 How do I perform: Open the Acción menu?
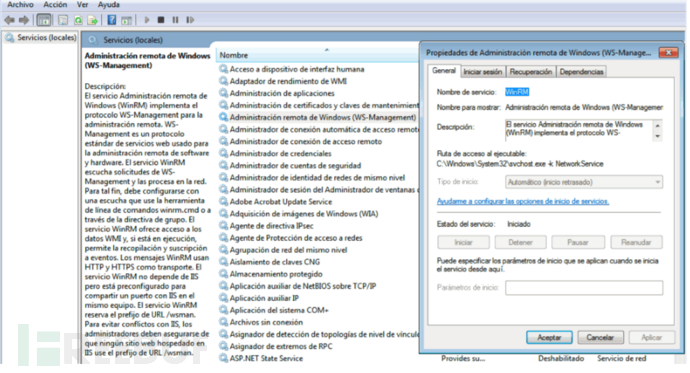55,5
